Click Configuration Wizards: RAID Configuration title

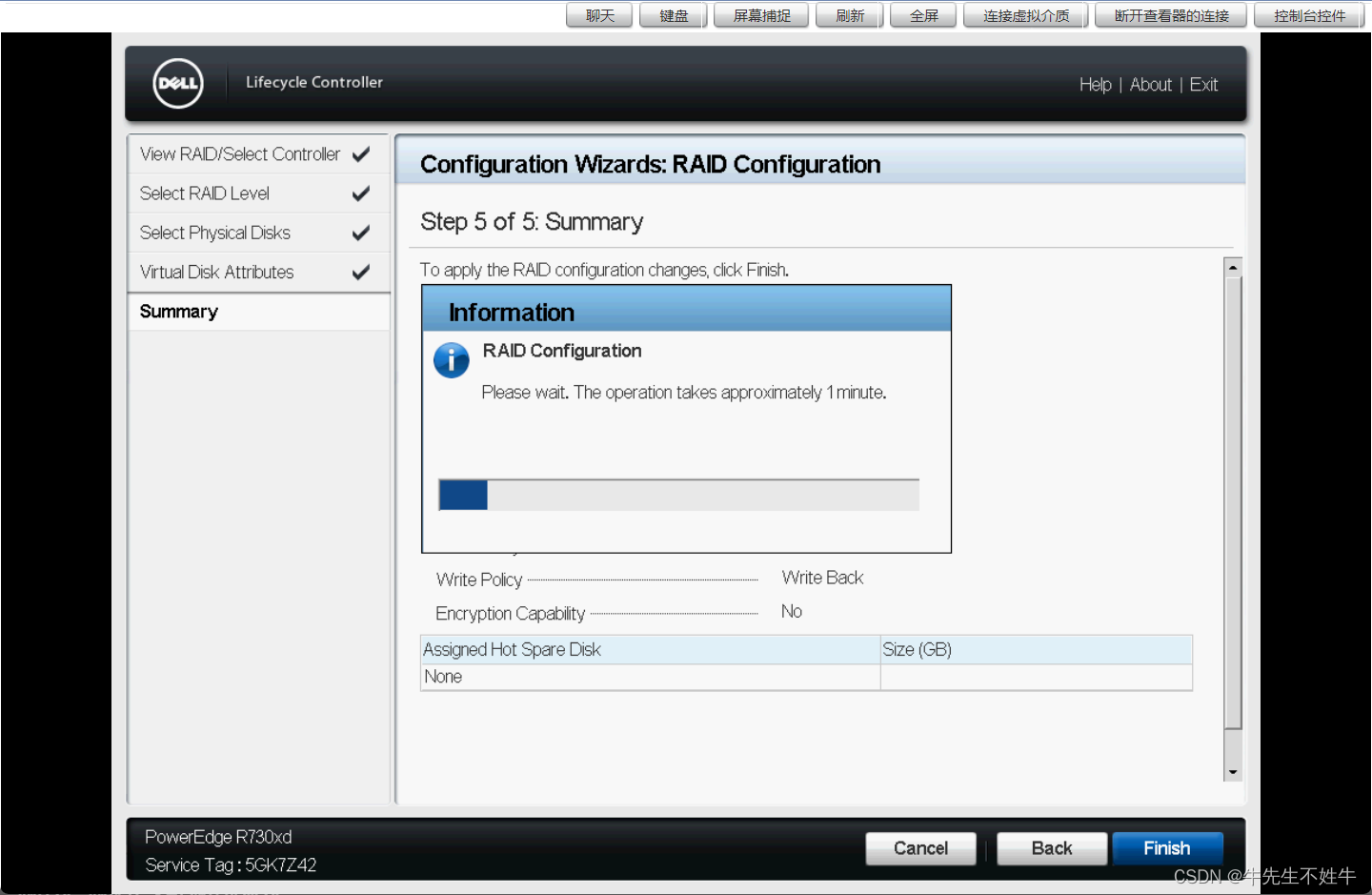point(651,165)
